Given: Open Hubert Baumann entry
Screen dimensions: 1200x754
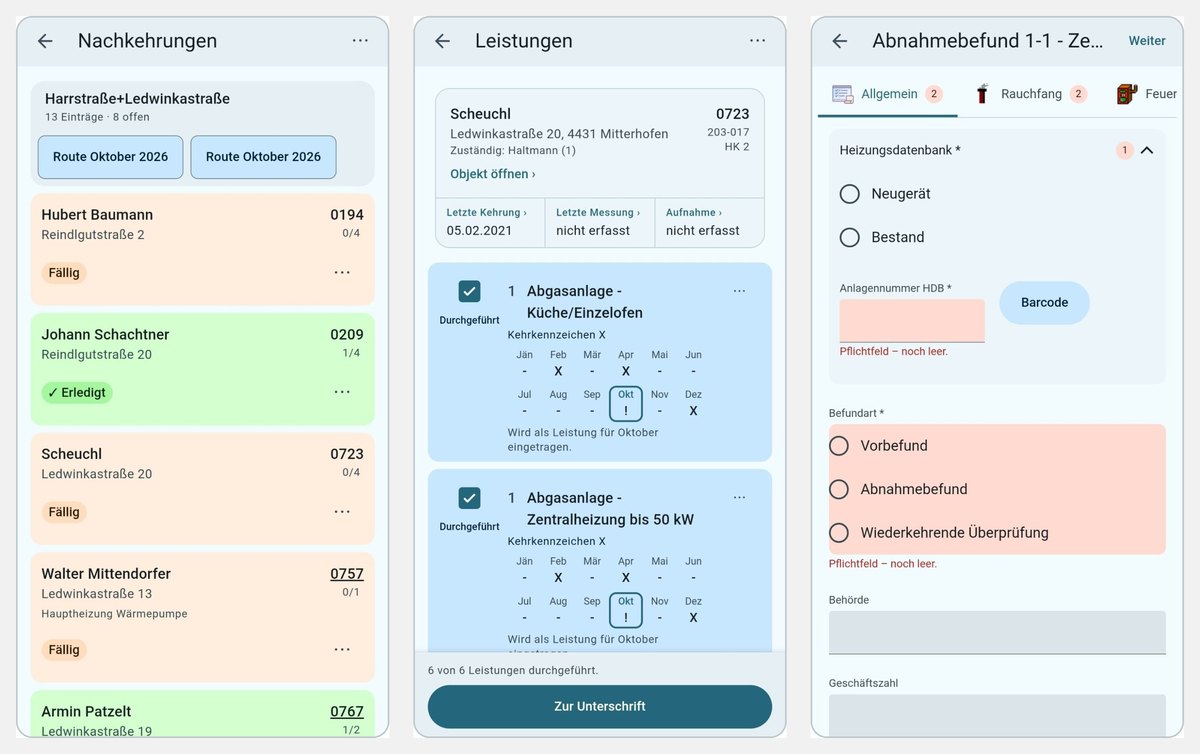Looking at the screenshot, I should tap(203, 249).
